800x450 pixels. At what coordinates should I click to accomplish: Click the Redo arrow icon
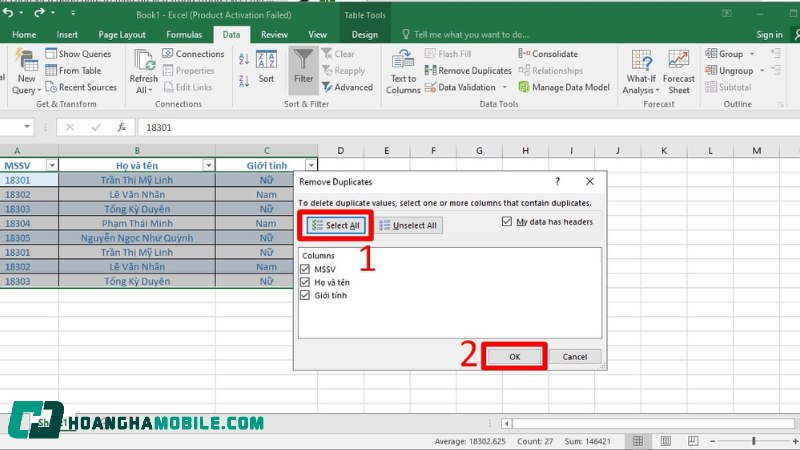pos(39,12)
